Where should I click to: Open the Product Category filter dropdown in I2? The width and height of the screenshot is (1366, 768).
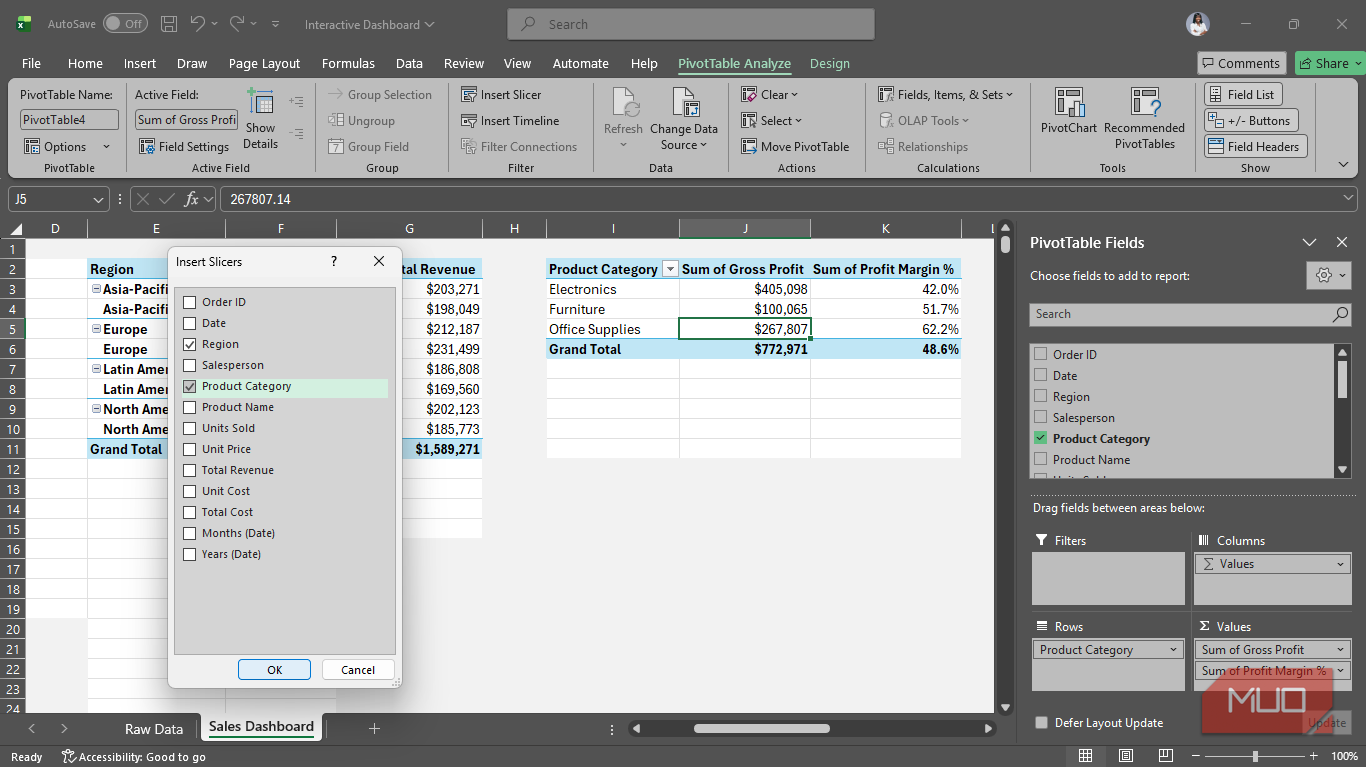(670, 269)
